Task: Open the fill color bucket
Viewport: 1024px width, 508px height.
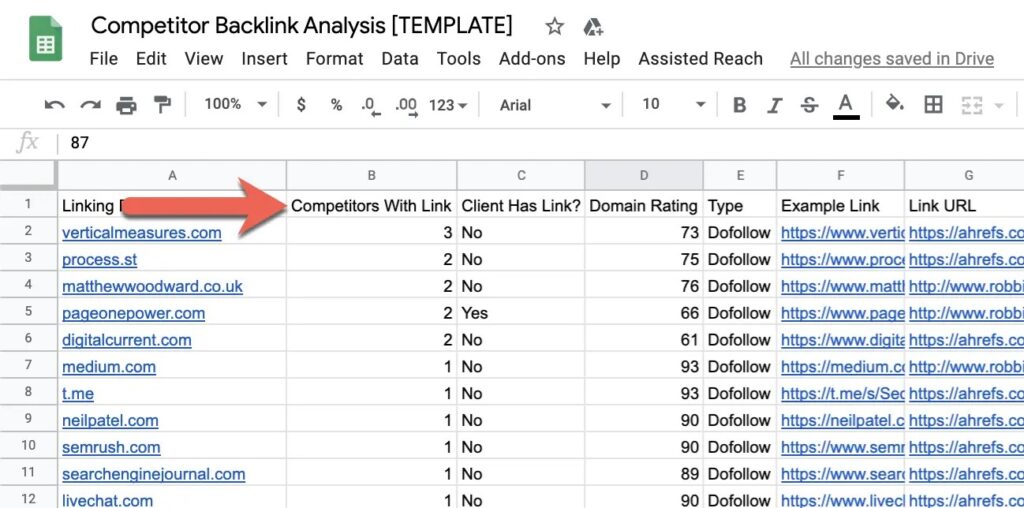Action: tap(894, 104)
